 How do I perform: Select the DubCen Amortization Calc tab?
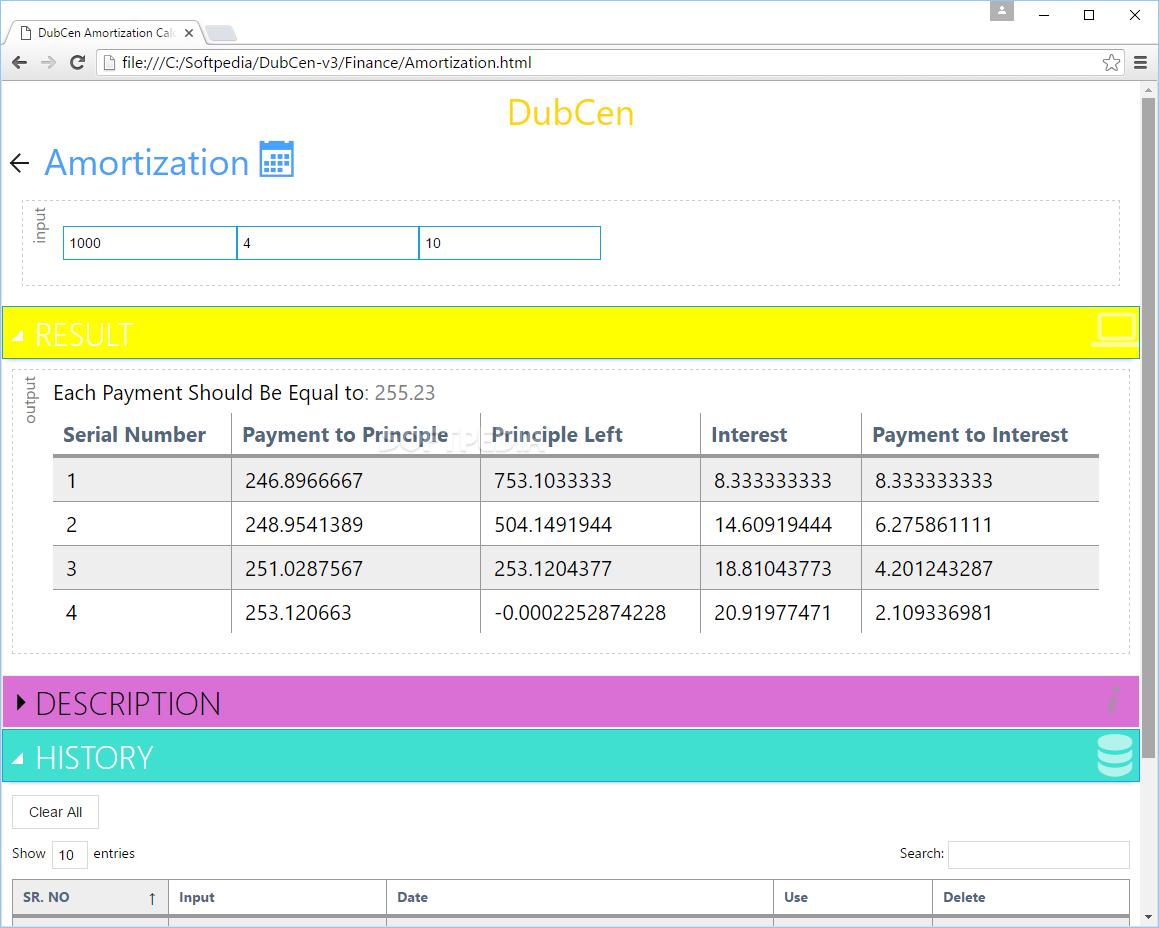coord(106,33)
